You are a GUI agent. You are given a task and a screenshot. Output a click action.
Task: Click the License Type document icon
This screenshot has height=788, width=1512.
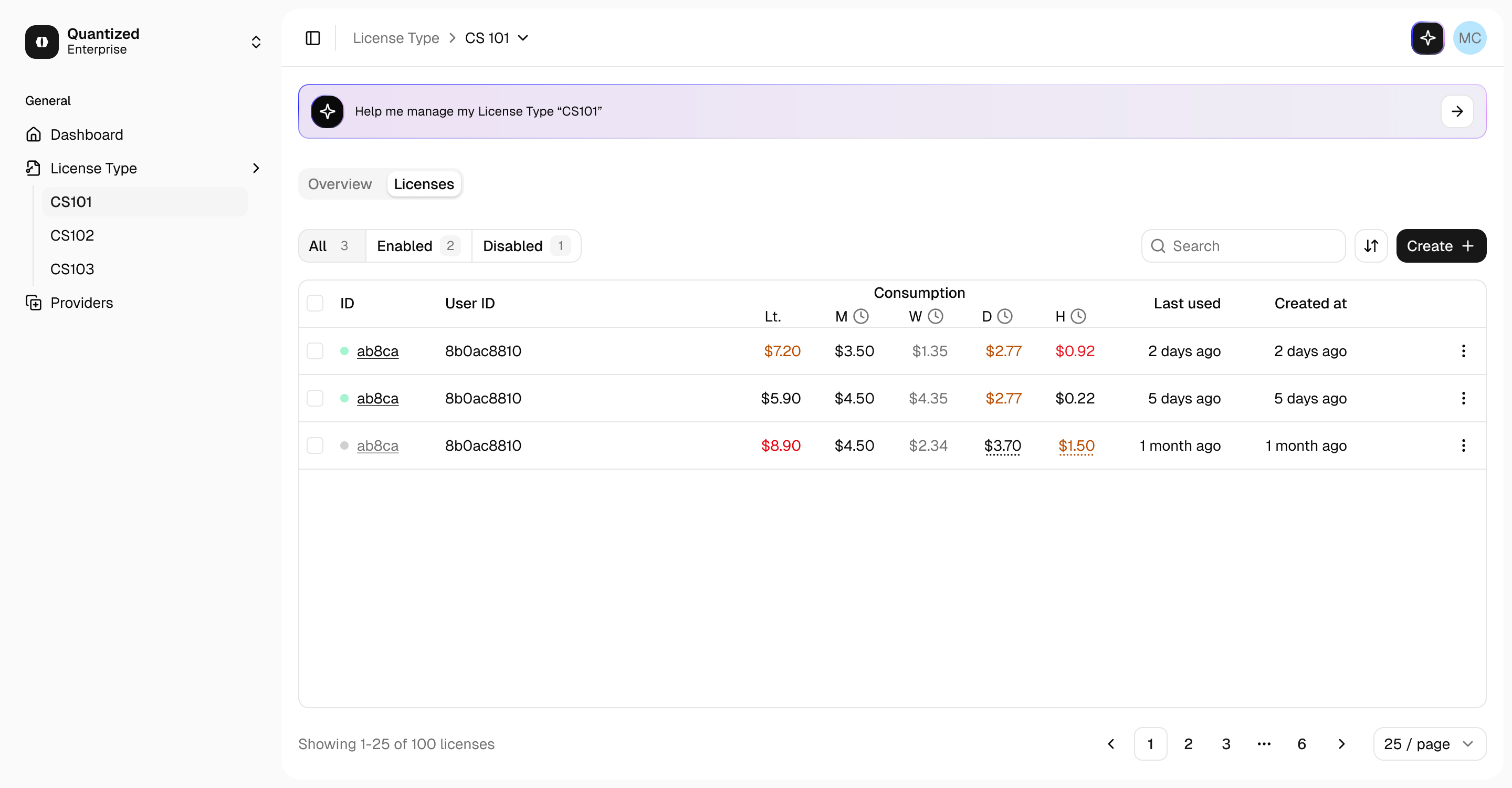(x=34, y=168)
